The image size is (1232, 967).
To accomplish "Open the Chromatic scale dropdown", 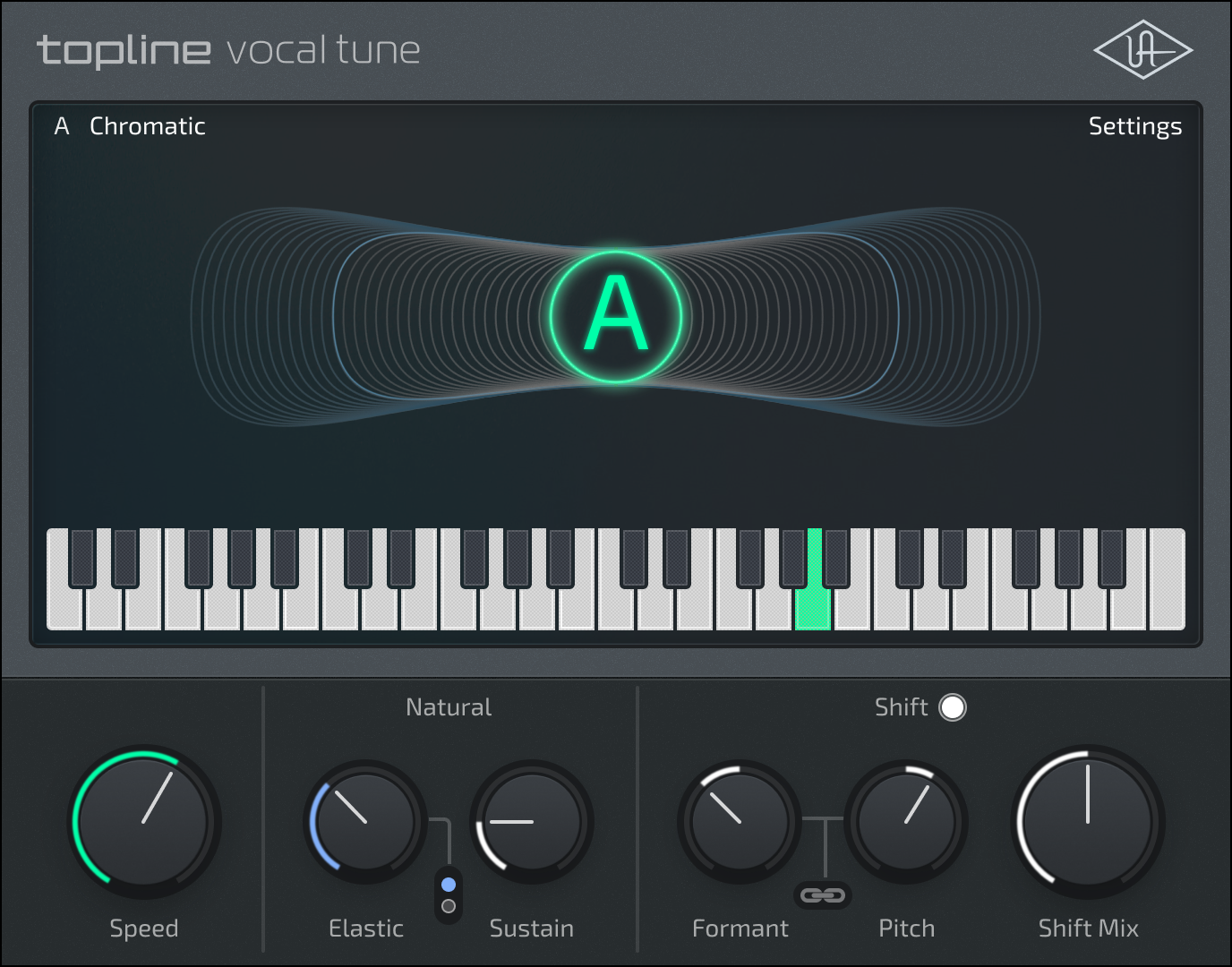I will pyautogui.click(x=148, y=126).
